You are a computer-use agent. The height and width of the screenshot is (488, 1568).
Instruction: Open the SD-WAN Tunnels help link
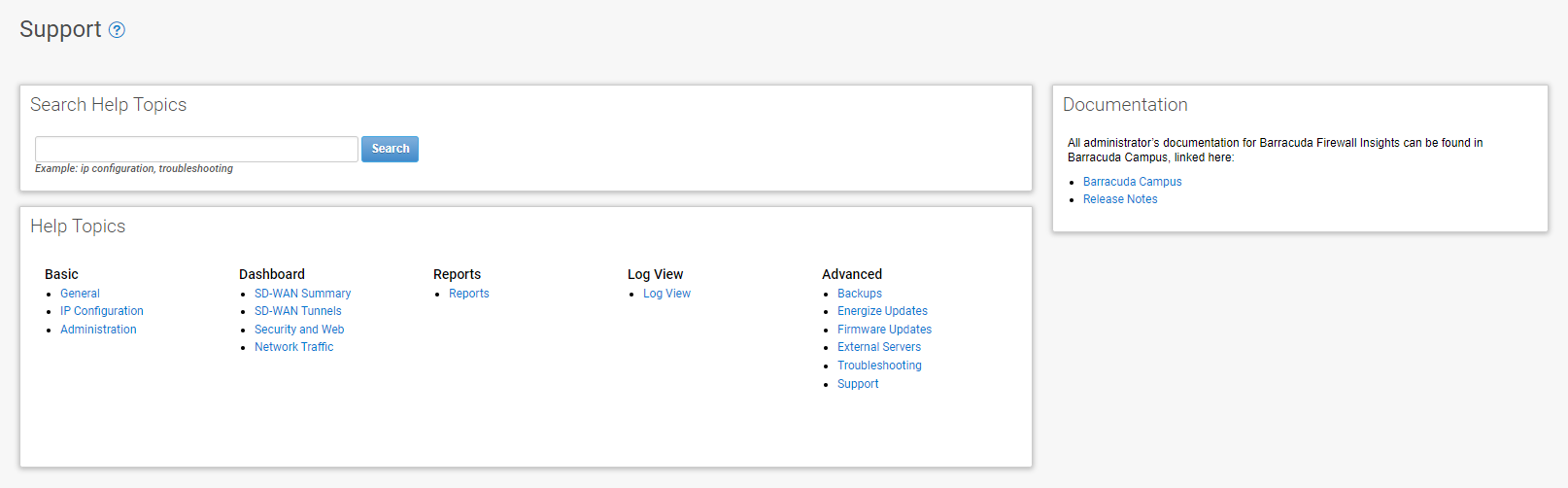(x=298, y=311)
